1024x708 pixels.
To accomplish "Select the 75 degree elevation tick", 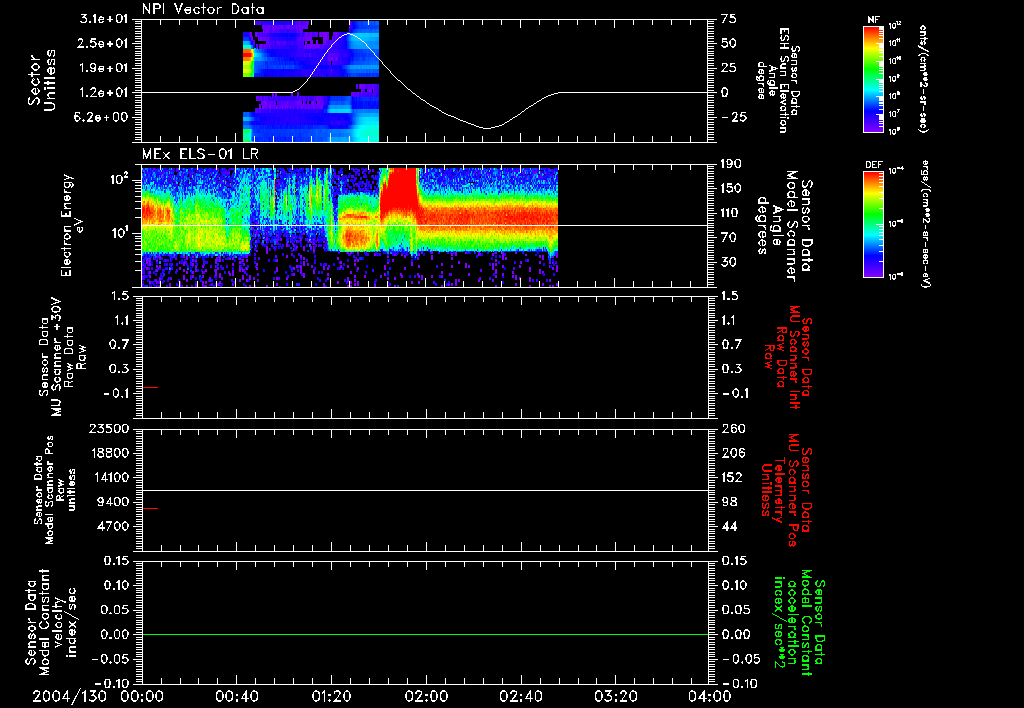I will (729, 19).
